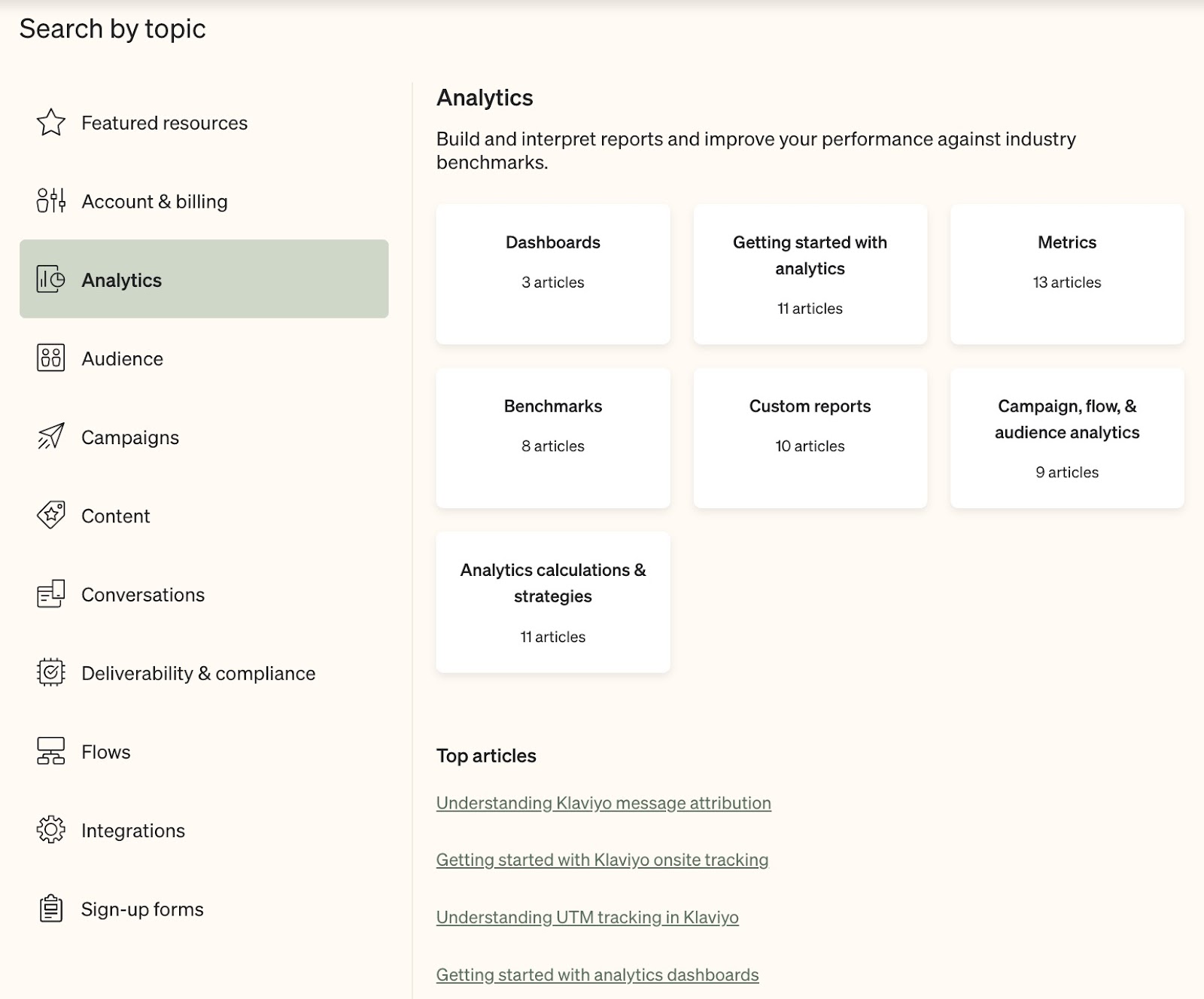The width and height of the screenshot is (1204, 999).
Task: Open the Custom reports card
Action: [810, 438]
